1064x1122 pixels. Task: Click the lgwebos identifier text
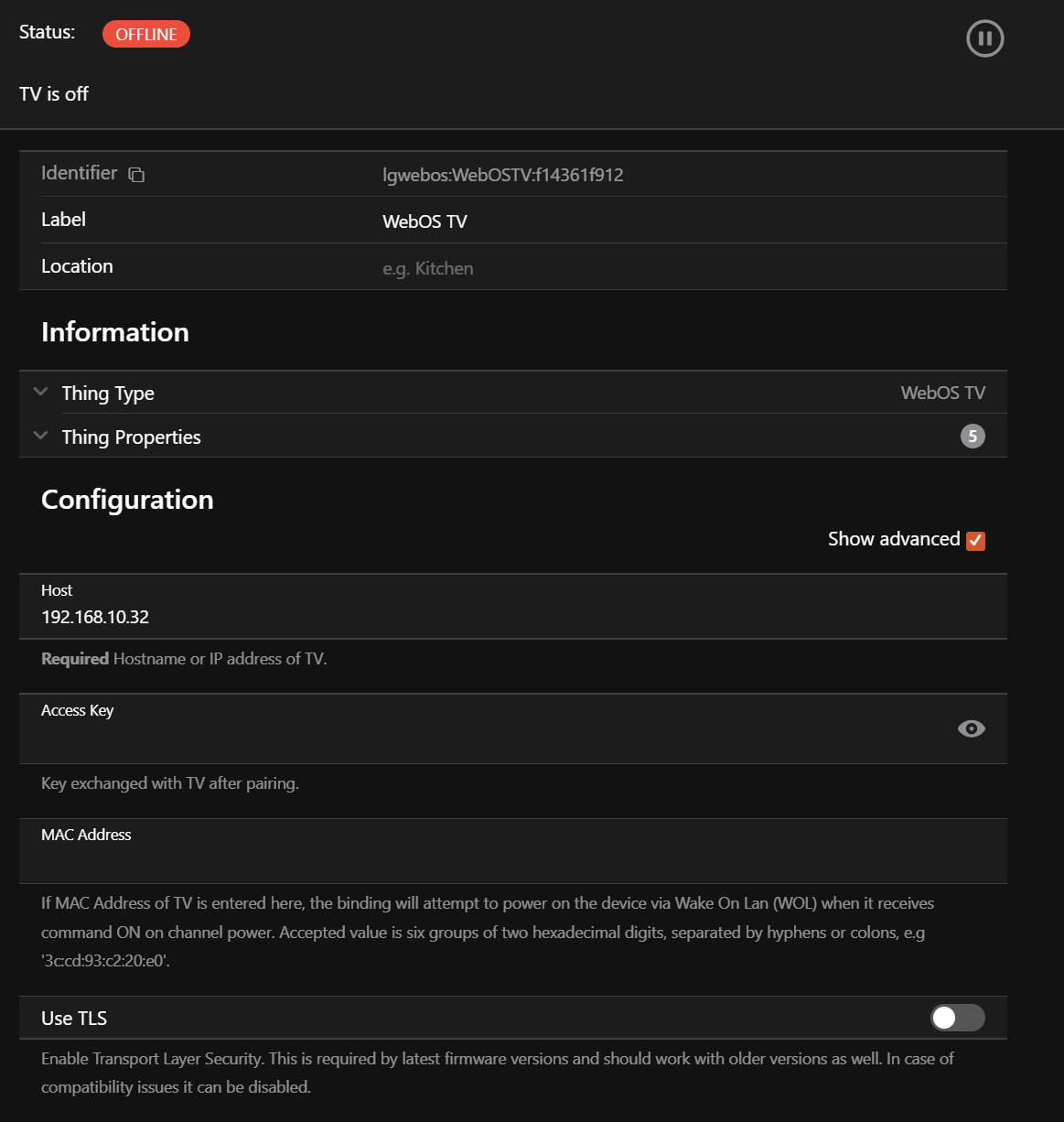point(502,175)
